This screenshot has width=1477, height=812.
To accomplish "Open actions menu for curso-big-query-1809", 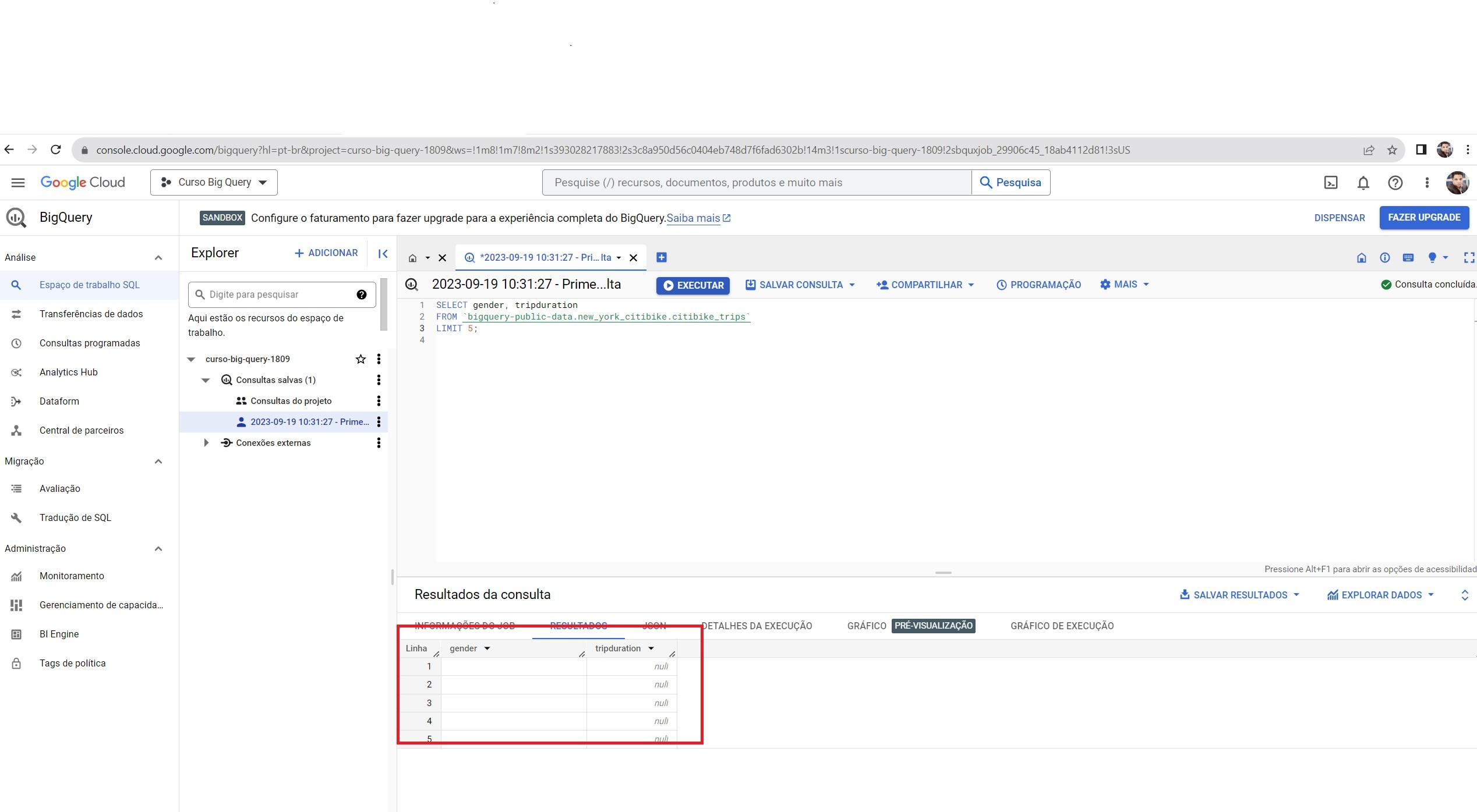I will [x=379, y=359].
